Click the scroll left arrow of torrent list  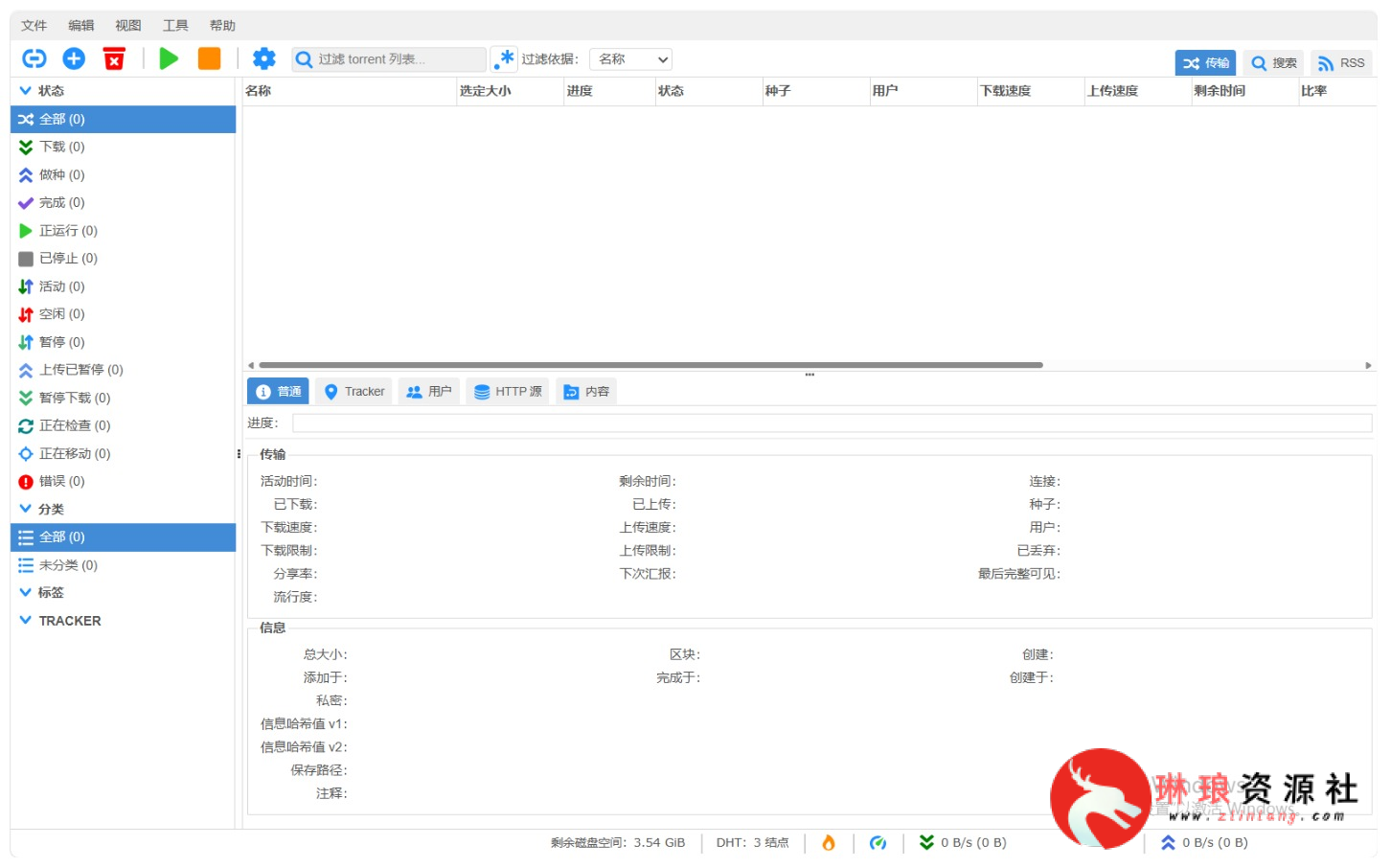[x=251, y=365]
